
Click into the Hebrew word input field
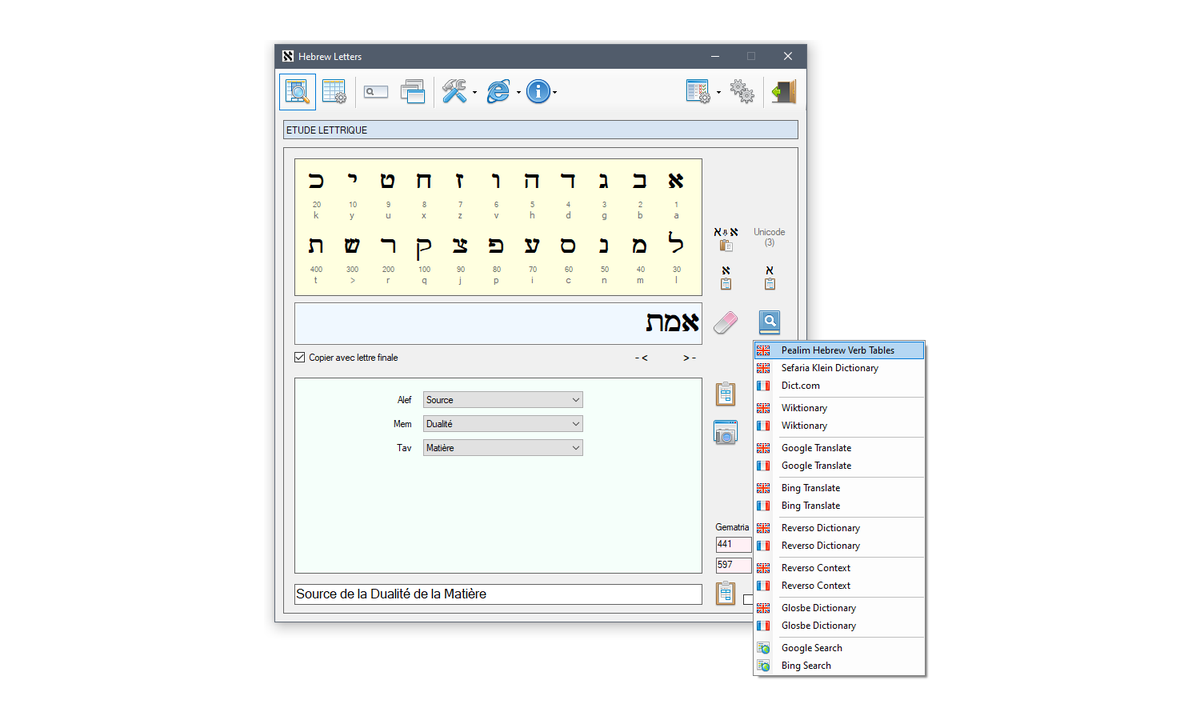point(498,323)
